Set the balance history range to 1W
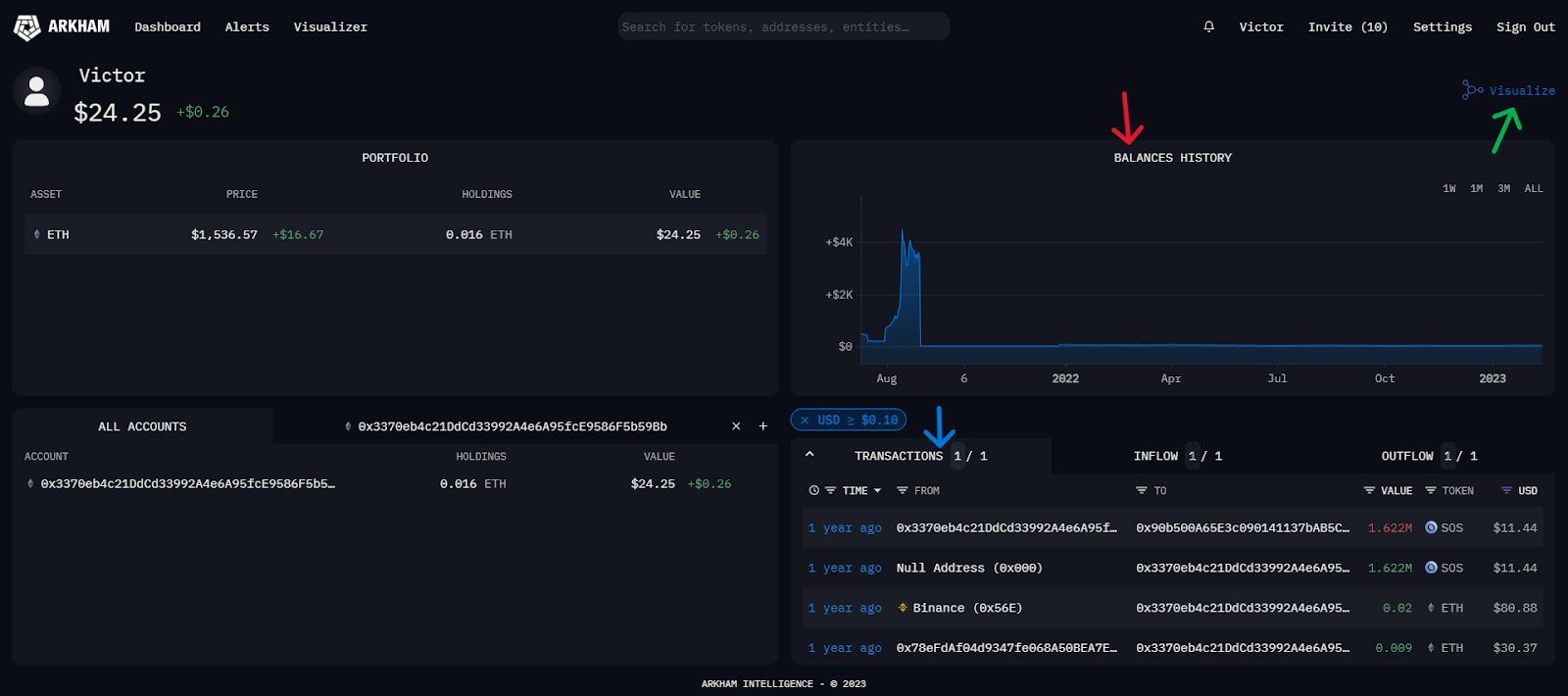Viewport: 1568px width, 696px height. 1449,188
